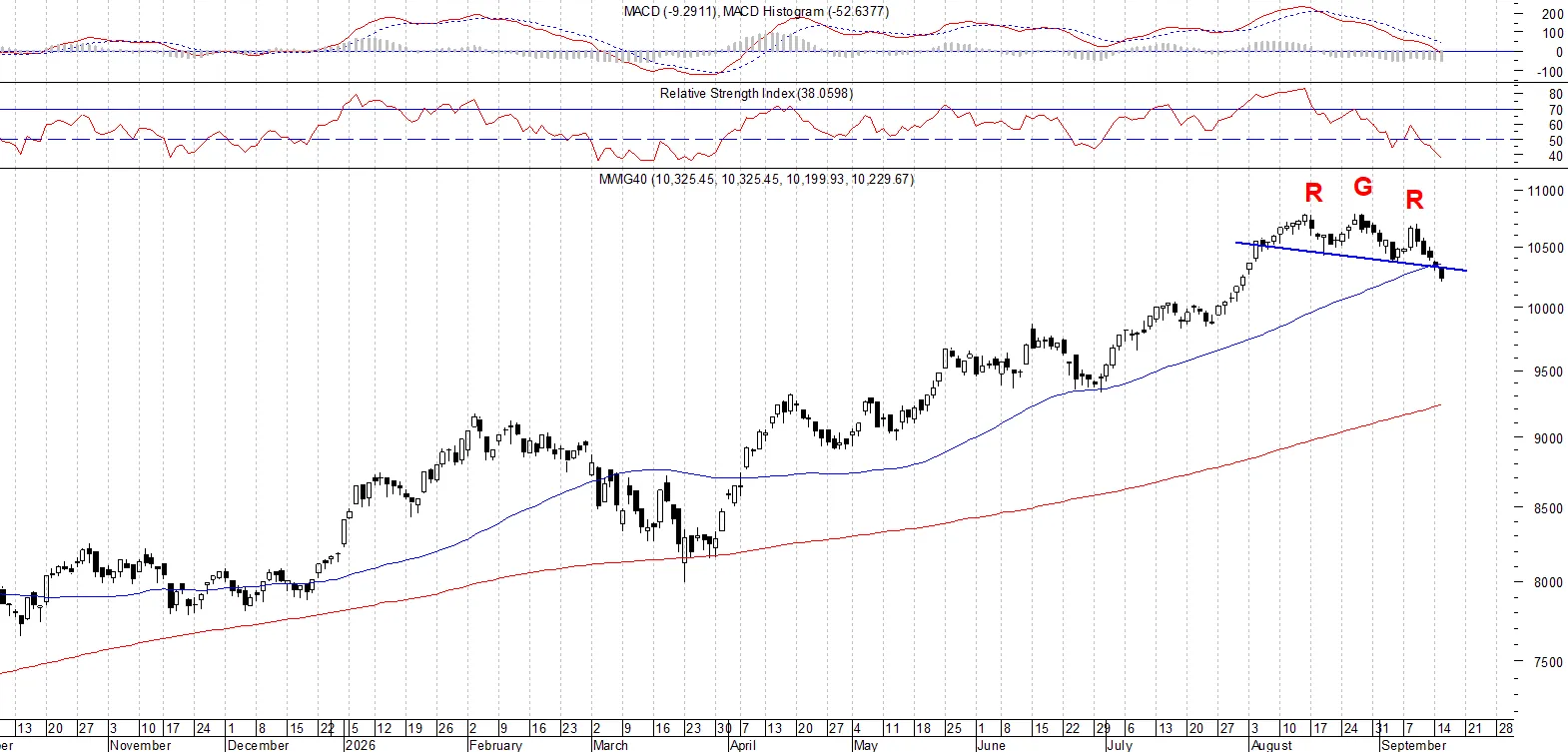Click the September month label
Viewport: 1568px width, 752px height.
click(1413, 745)
